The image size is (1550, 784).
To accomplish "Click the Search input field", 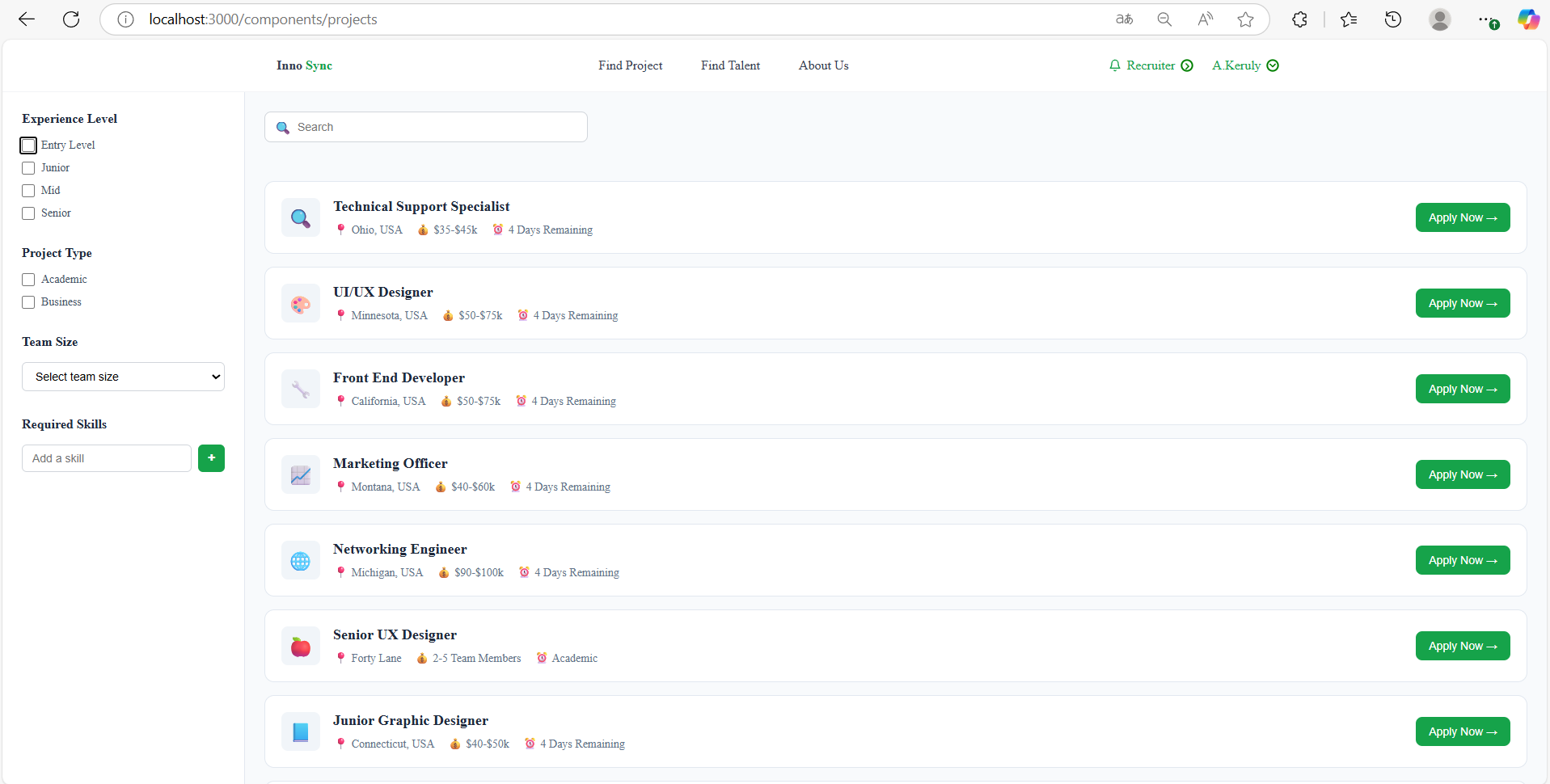I will click(x=426, y=127).
